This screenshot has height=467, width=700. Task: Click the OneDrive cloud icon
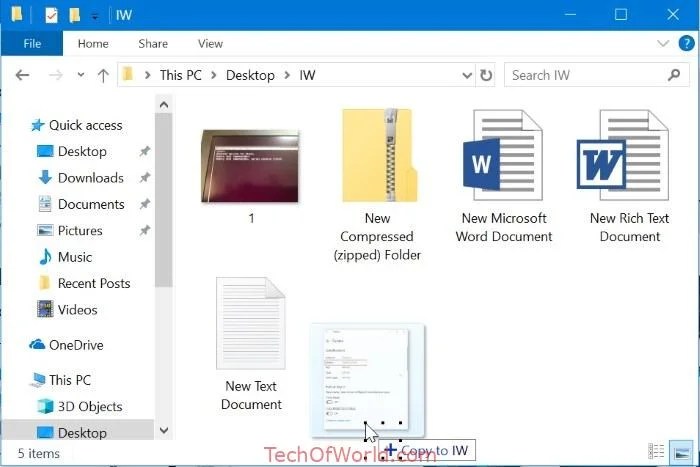coord(37,344)
